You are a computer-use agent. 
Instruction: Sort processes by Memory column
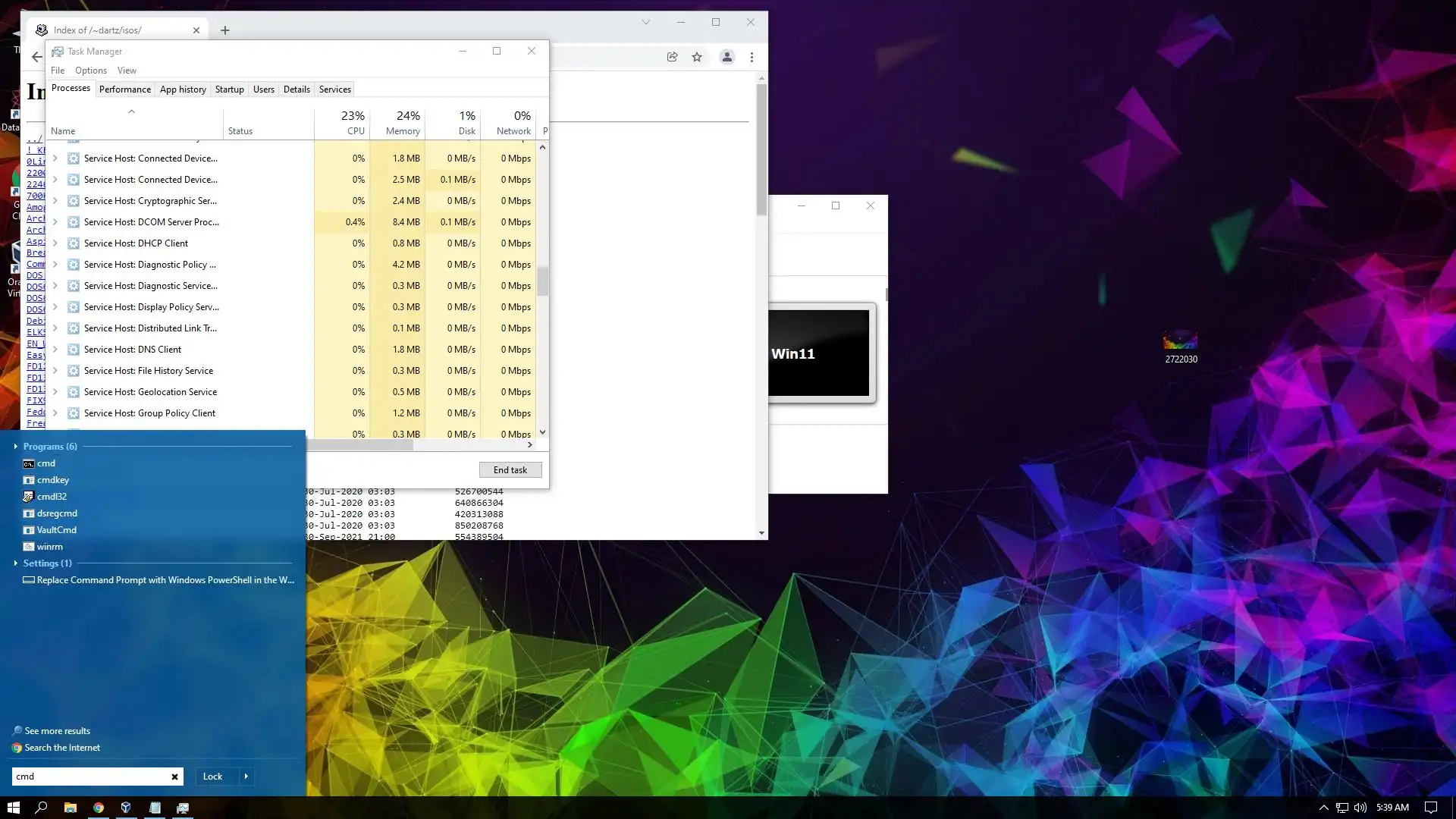pyautogui.click(x=402, y=122)
